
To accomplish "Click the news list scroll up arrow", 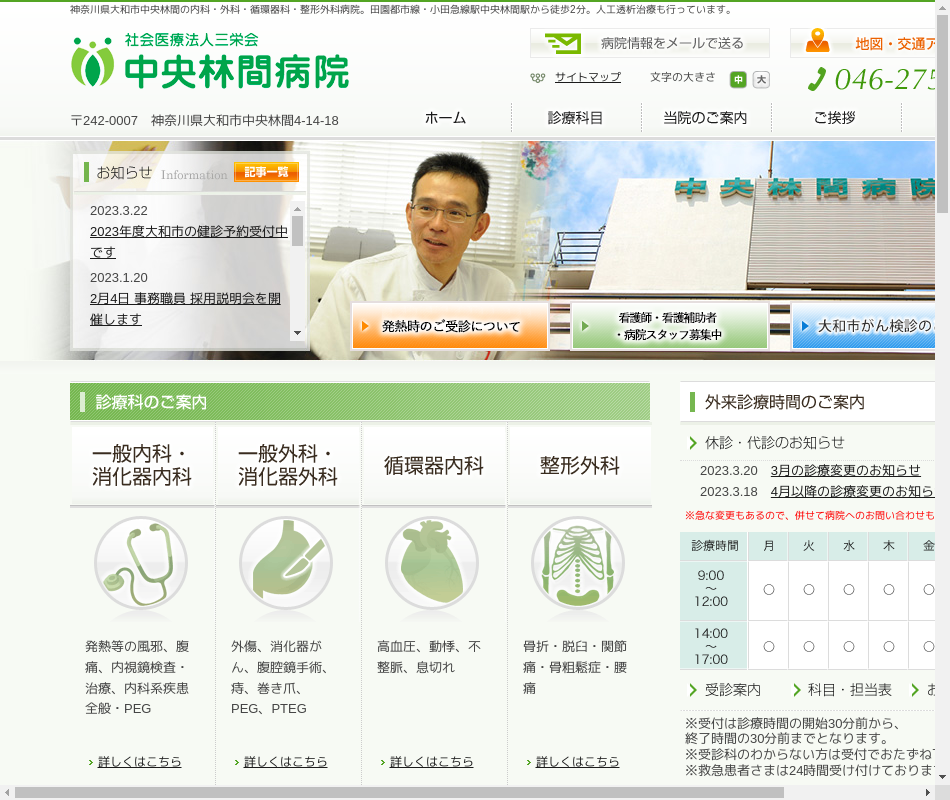I will click(297, 209).
